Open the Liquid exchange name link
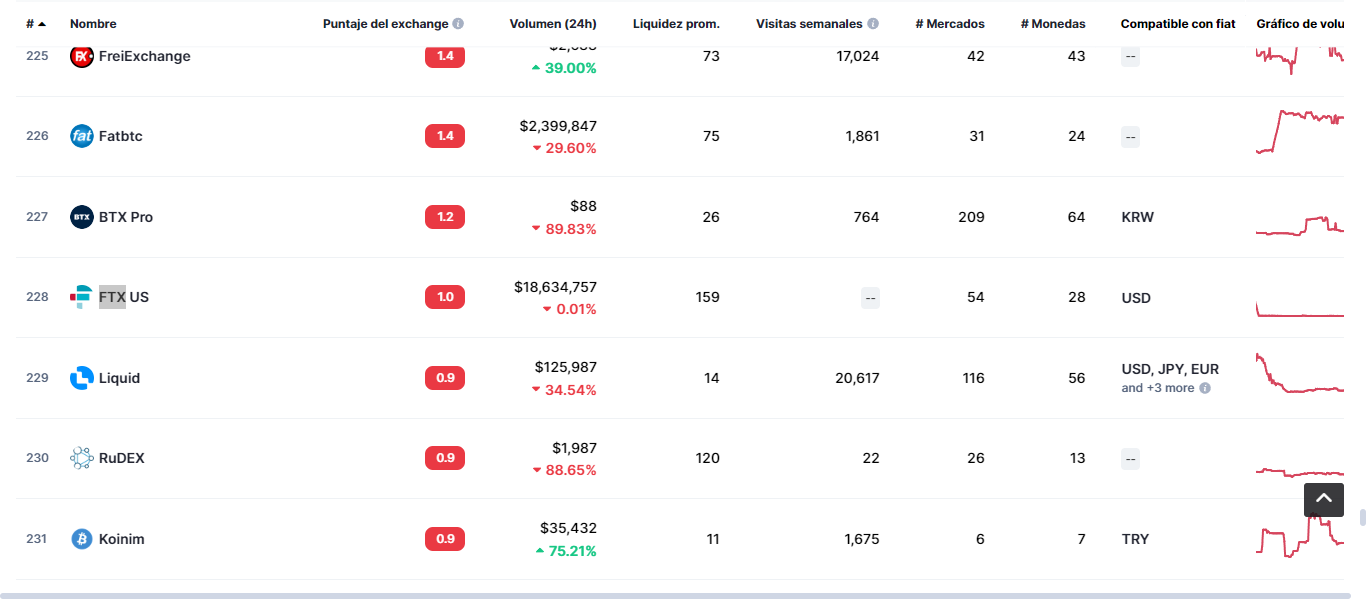This screenshot has height=599, width=1366. click(x=119, y=378)
